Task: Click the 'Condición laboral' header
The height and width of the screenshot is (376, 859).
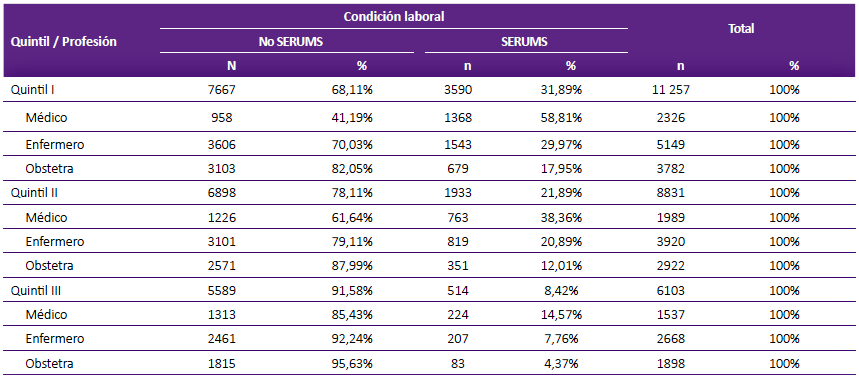Action: click(x=393, y=16)
